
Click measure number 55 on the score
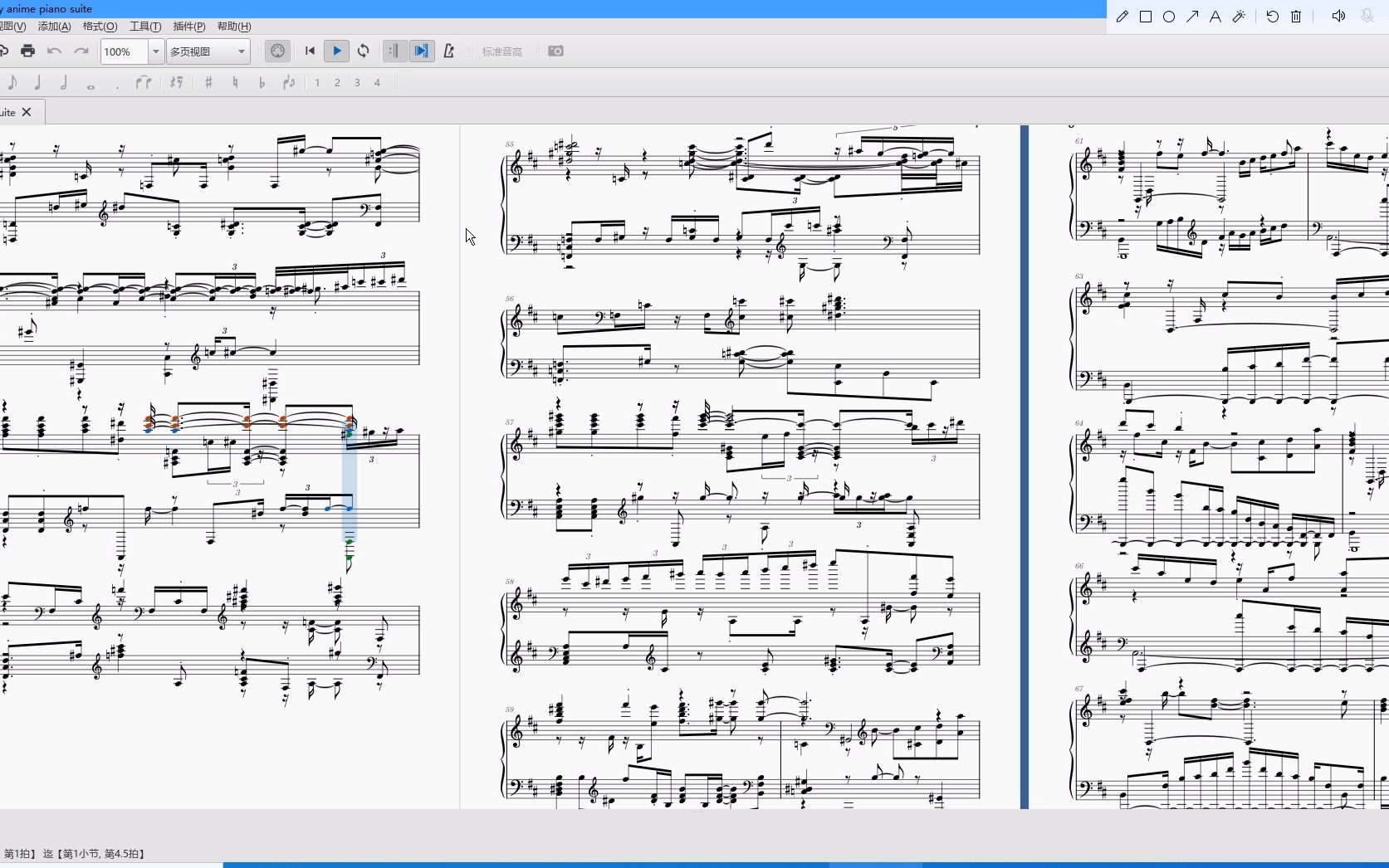[510, 144]
